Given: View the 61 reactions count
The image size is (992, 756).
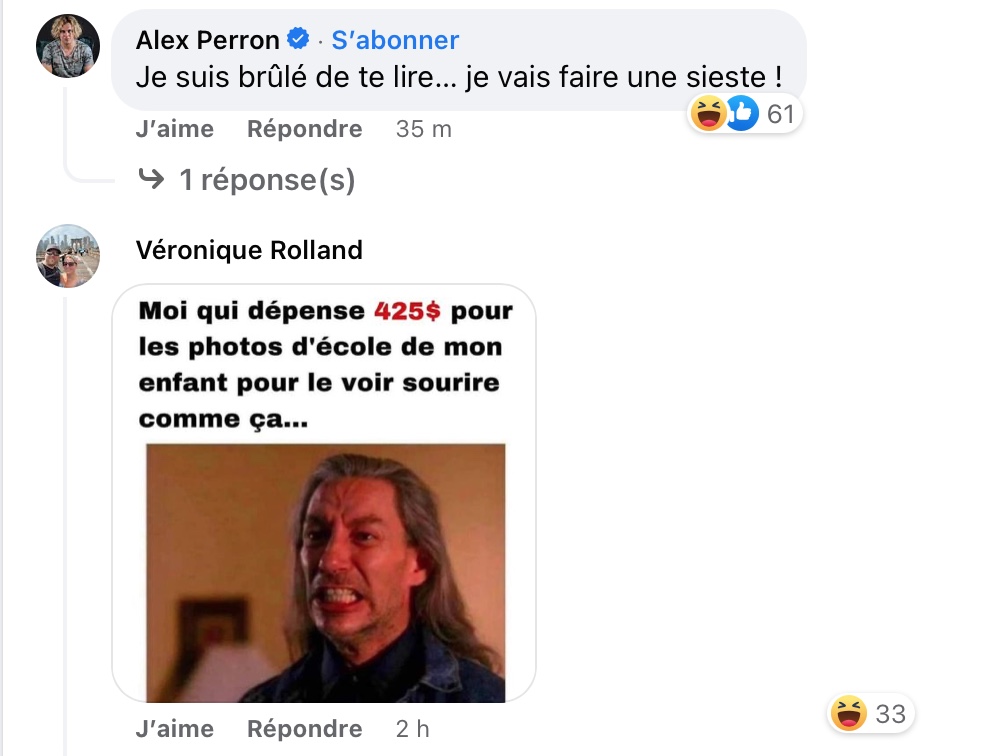Looking at the screenshot, I should point(781,115).
